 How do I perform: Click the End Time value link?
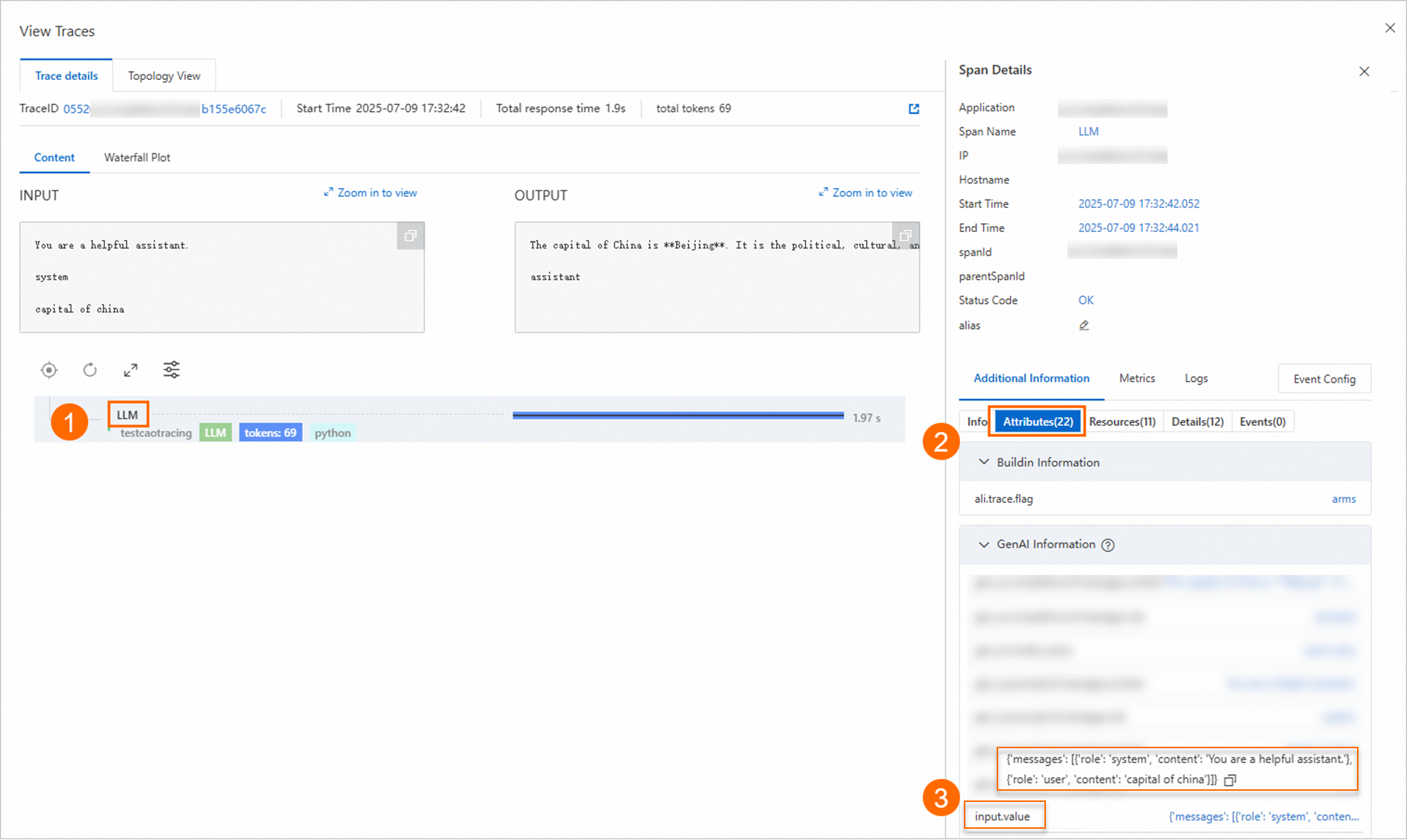pos(1138,228)
